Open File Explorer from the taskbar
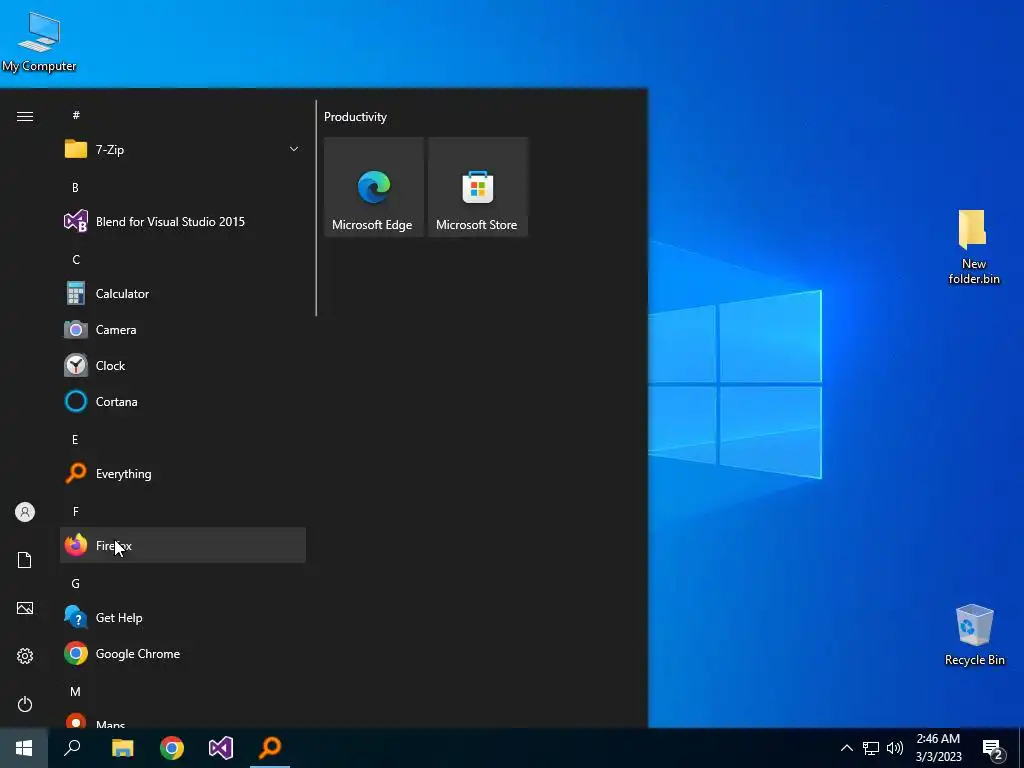Image resolution: width=1024 pixels, height=768 pixels. pos(122,748)
